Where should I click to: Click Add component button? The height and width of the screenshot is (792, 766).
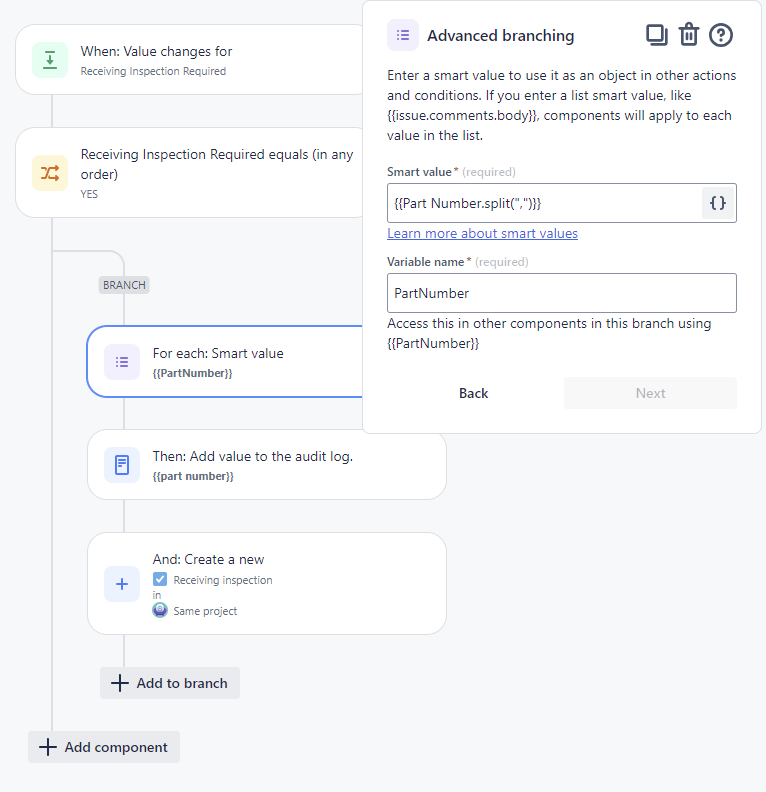click(104, 747)
